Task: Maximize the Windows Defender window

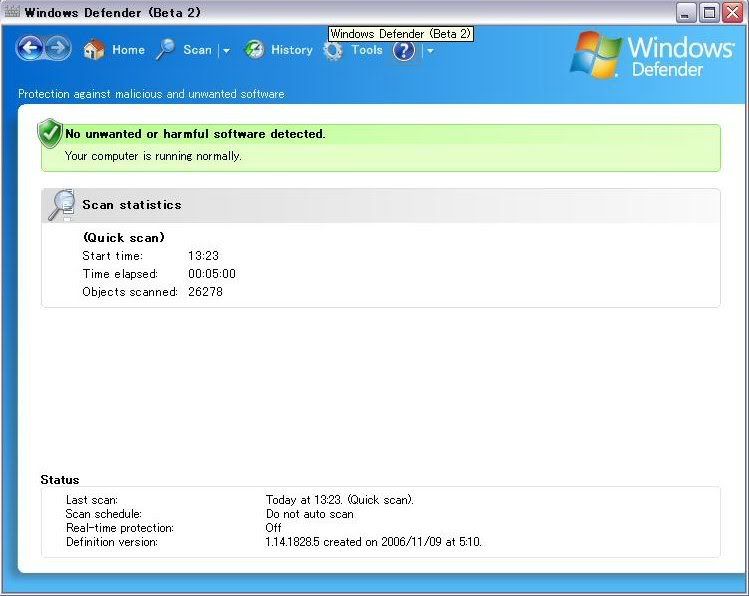Action: 709,12
